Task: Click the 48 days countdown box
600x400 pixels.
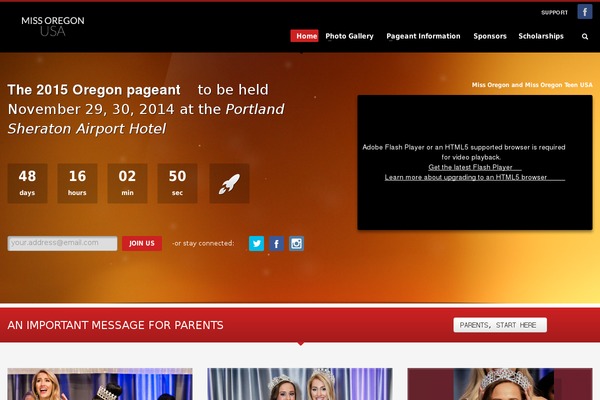Action: click(x=28, y=183)
